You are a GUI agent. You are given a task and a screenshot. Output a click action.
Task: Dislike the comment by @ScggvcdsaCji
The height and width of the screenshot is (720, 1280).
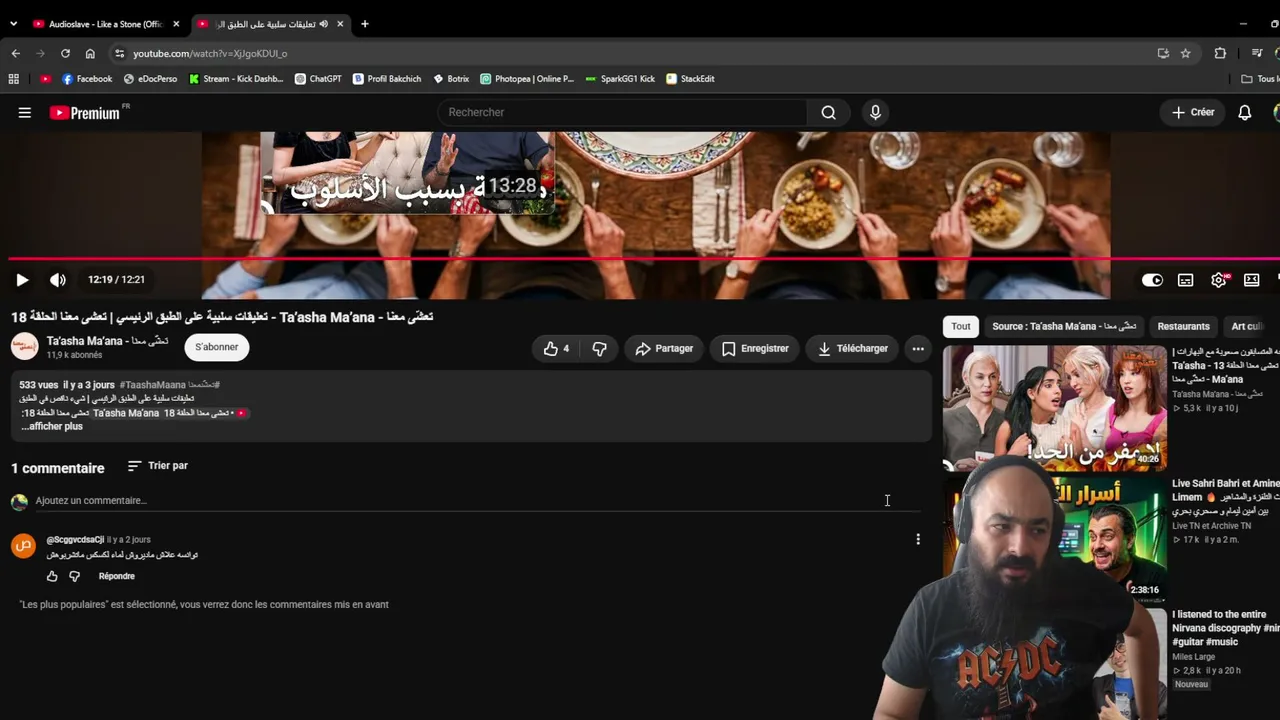[x=74, y=576]
